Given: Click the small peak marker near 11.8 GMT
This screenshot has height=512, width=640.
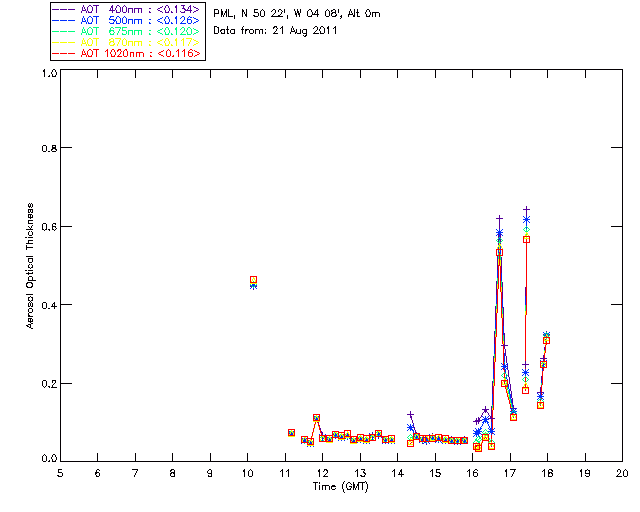Looking at the screenshot, I should tap(316, 418).
